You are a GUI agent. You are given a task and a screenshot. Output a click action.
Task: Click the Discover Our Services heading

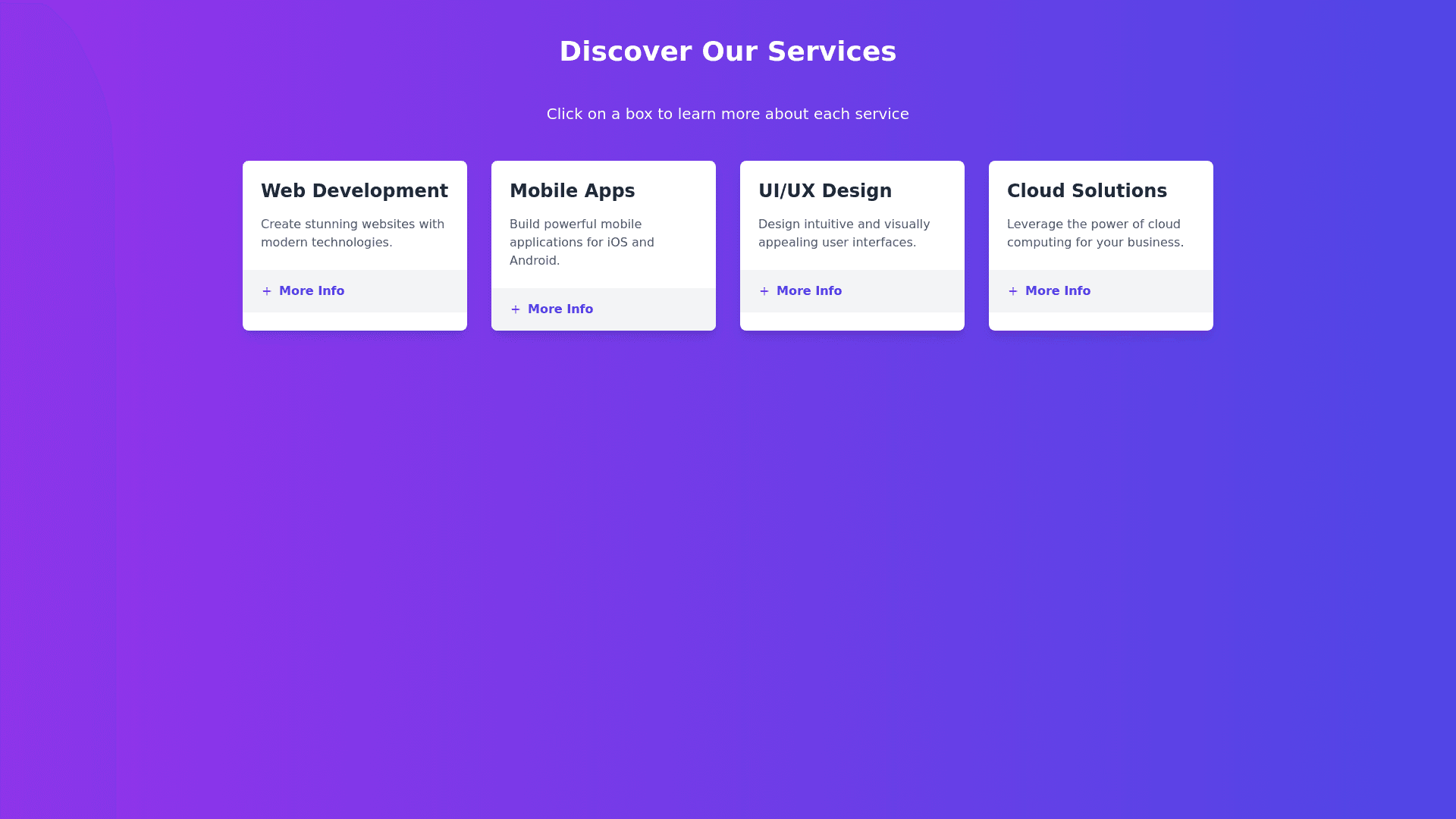click(x=728, y=52)
